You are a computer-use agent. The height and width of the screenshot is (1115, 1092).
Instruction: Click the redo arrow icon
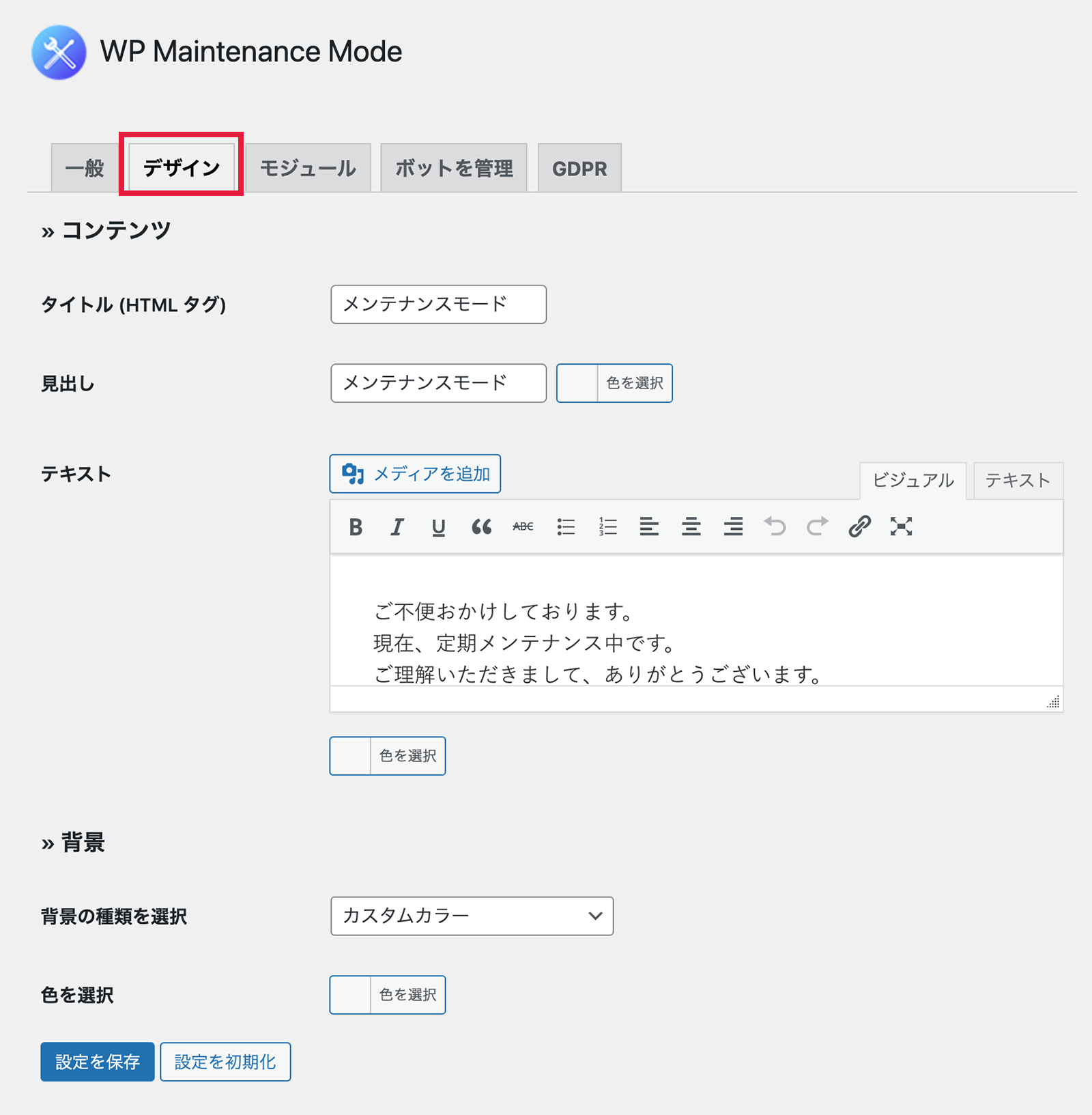pyautogui.click(x=817, y=526)
